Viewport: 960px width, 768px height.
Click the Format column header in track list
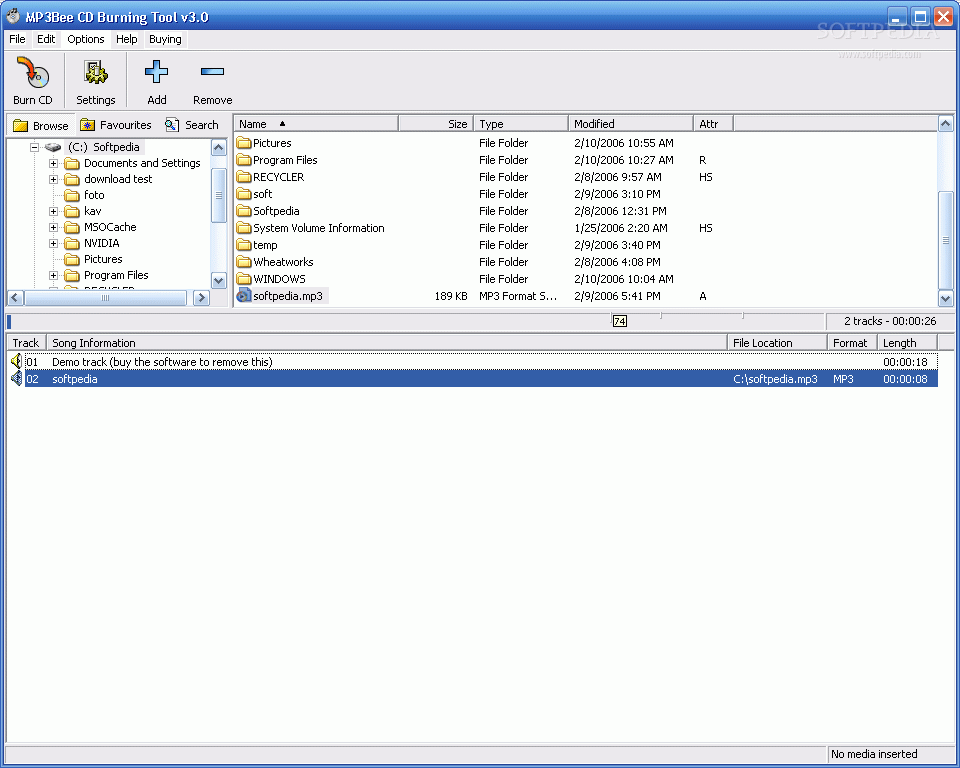click(x=852, y=343)
